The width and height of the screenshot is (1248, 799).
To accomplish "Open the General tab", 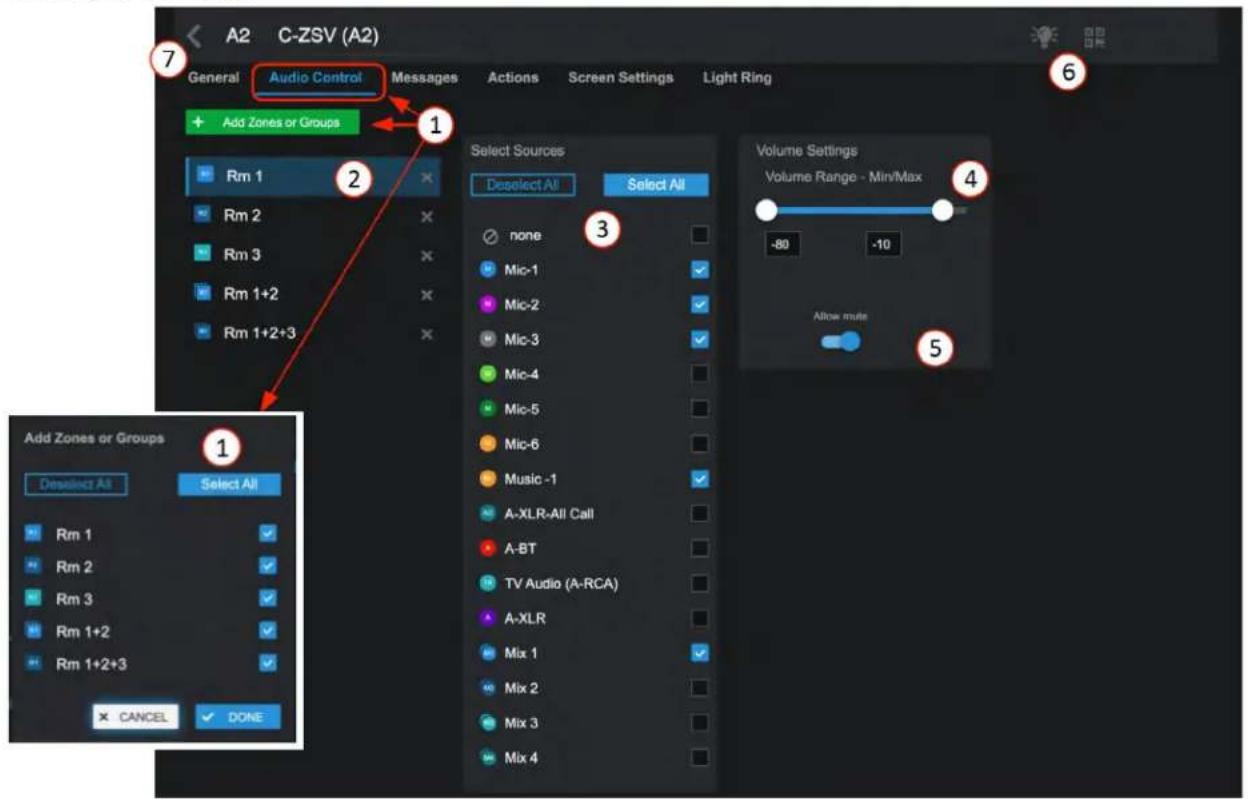I will point(213,77).
